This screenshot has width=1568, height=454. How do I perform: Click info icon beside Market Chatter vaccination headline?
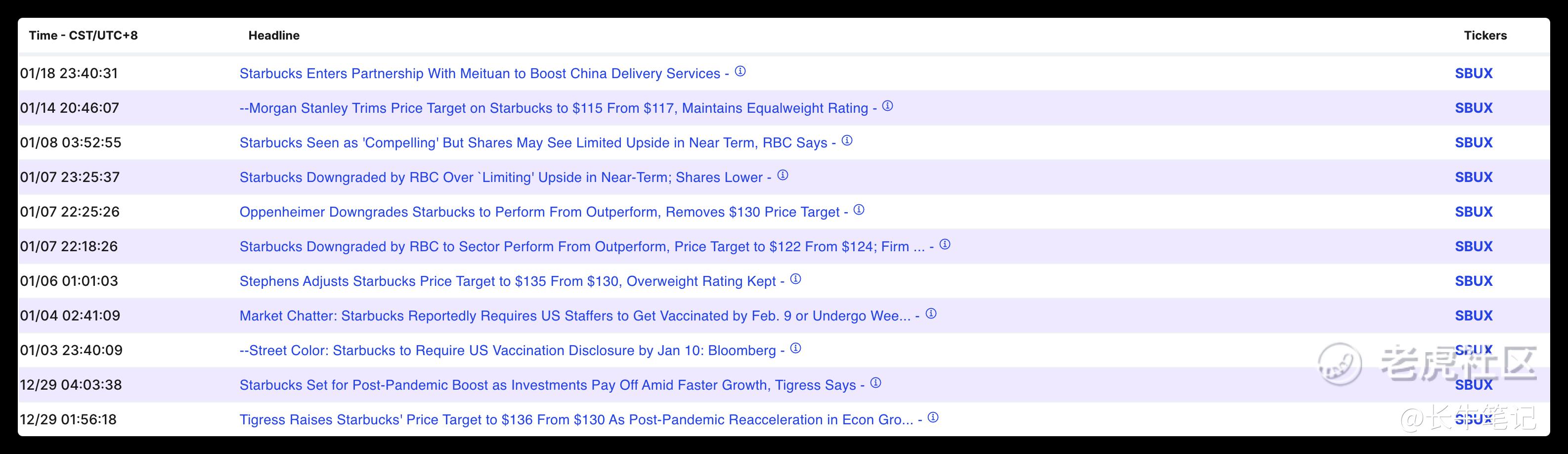point(931,314)
